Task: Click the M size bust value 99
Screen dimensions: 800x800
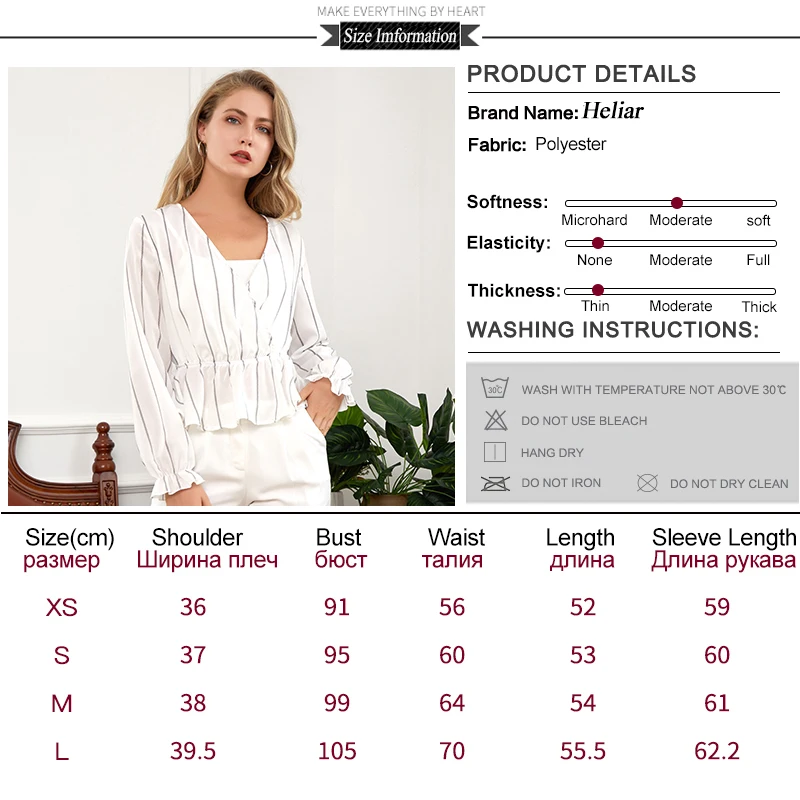Action: [x=337, y=703]
